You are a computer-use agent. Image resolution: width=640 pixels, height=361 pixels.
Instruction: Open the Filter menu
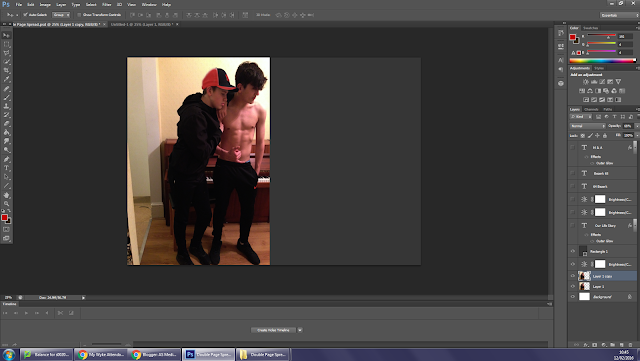107,4
